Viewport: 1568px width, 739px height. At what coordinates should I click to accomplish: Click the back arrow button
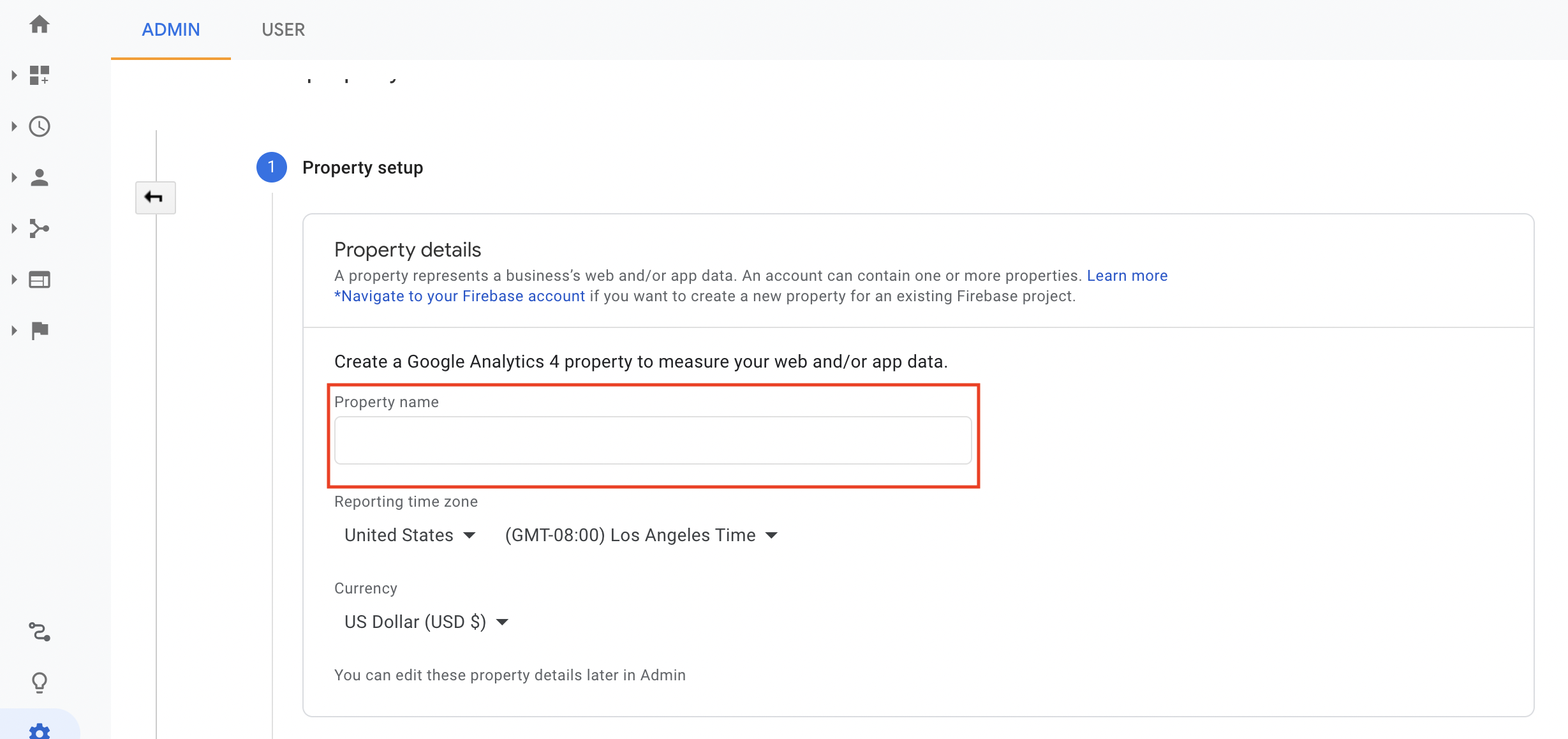click(155, 197)
